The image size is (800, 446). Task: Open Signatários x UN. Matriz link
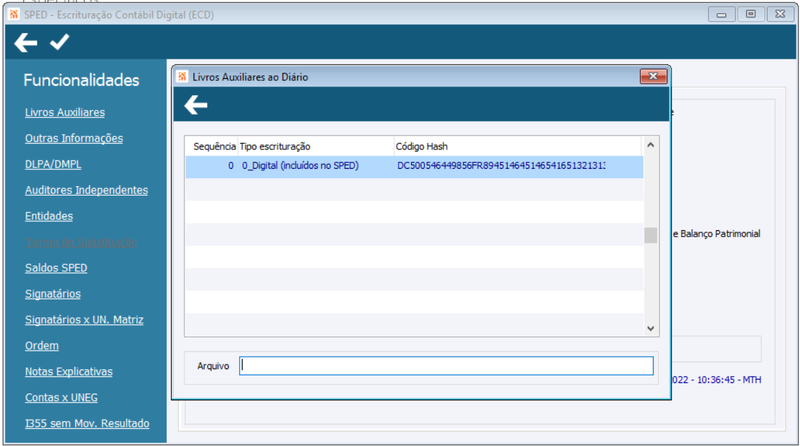pos(84,320)
